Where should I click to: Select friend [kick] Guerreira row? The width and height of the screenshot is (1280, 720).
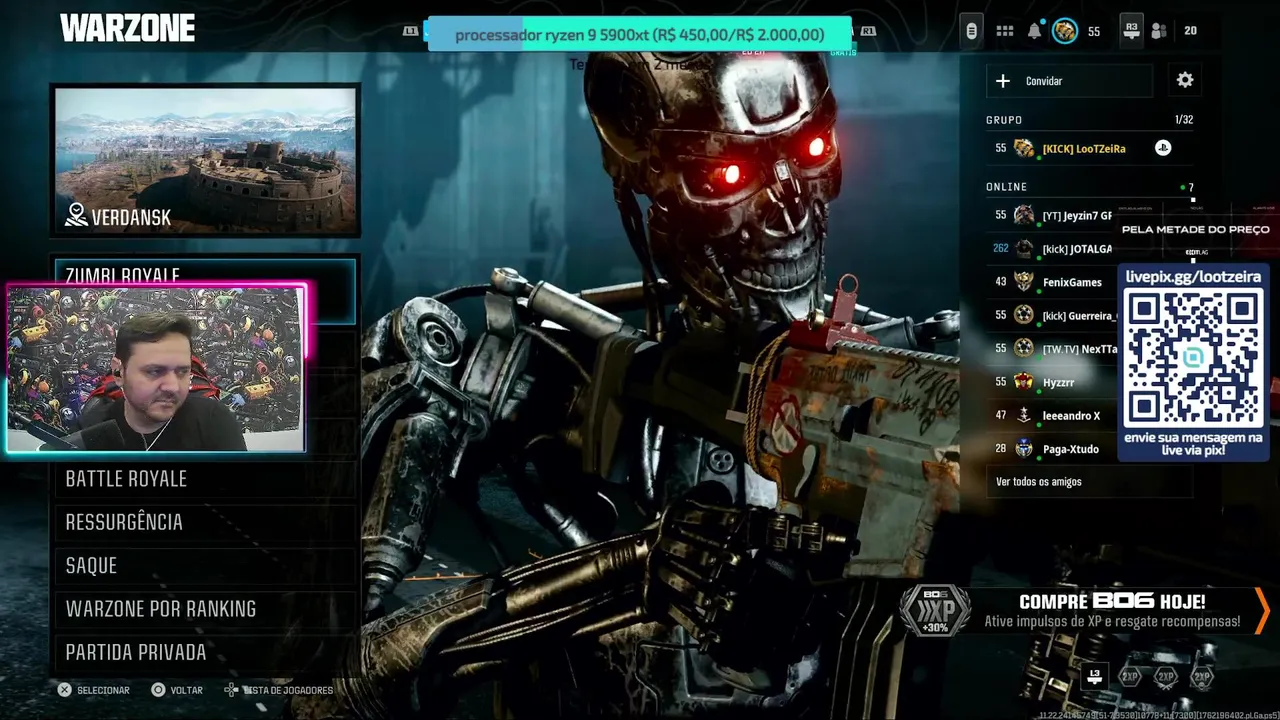point(1050,315)
